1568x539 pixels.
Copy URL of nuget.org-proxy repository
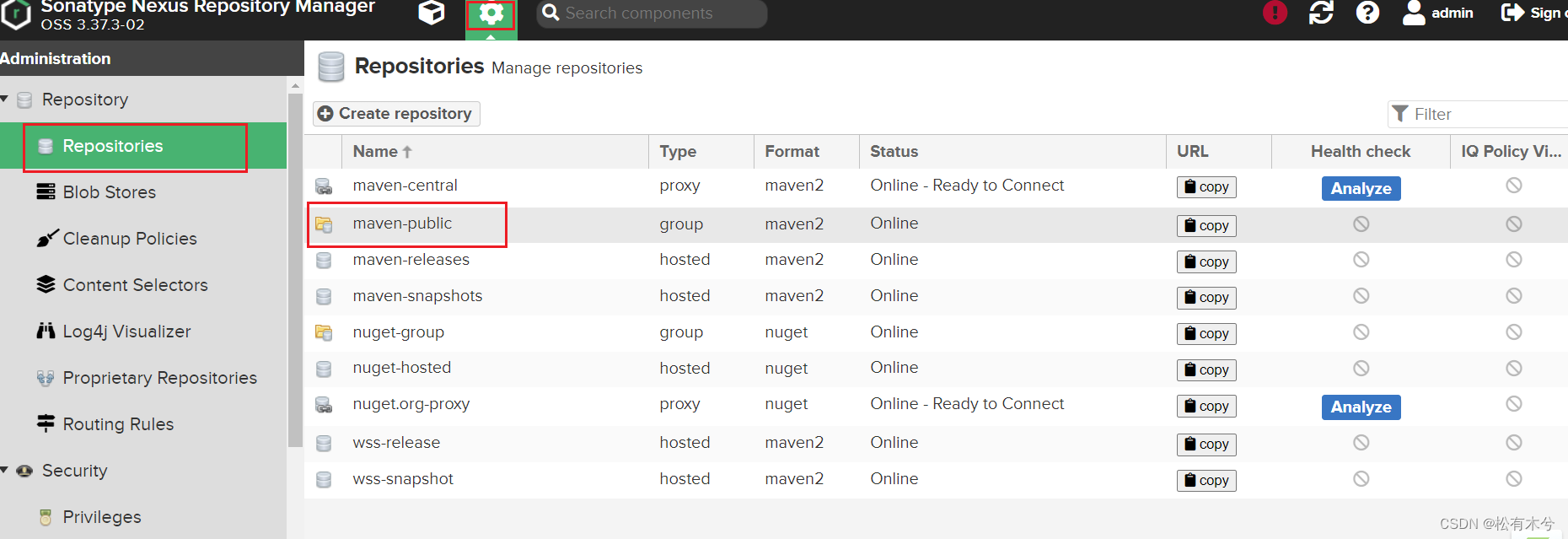pyautogui.click(x=1206, y=407)
